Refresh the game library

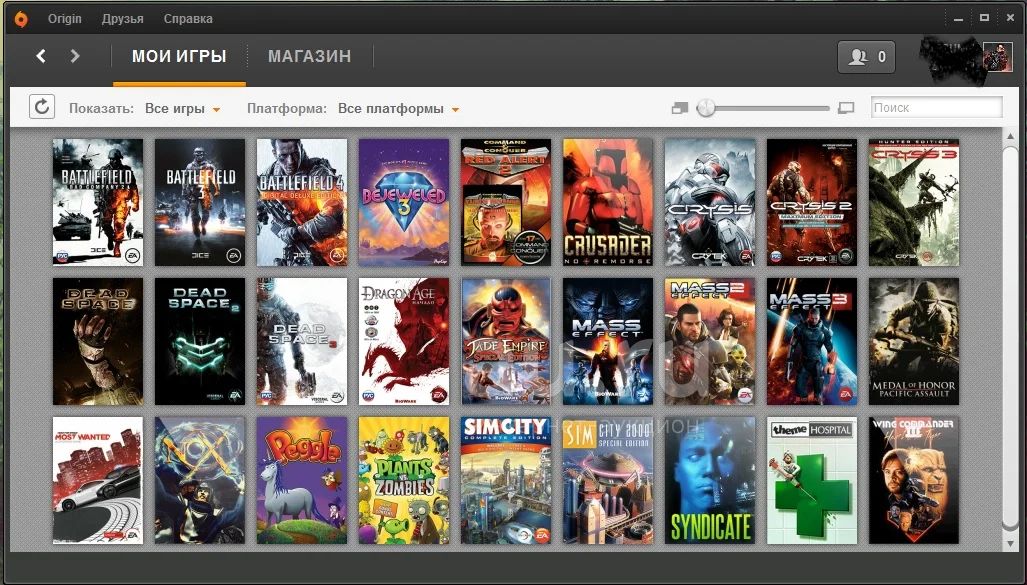(41, 107)
